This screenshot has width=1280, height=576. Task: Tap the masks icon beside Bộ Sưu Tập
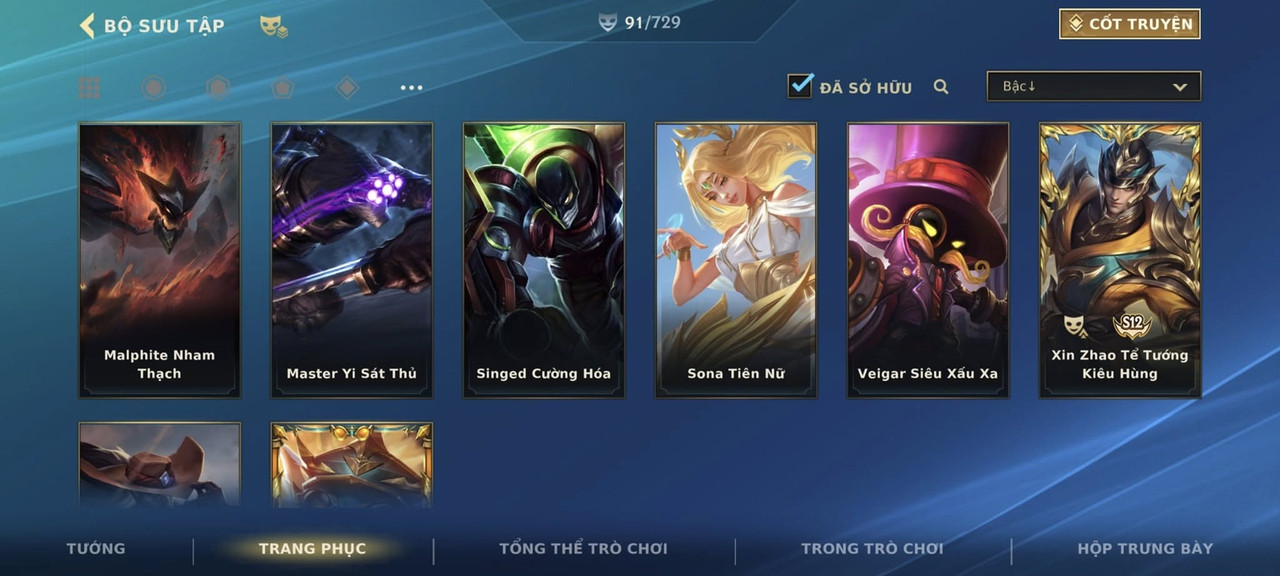[273, 26]
